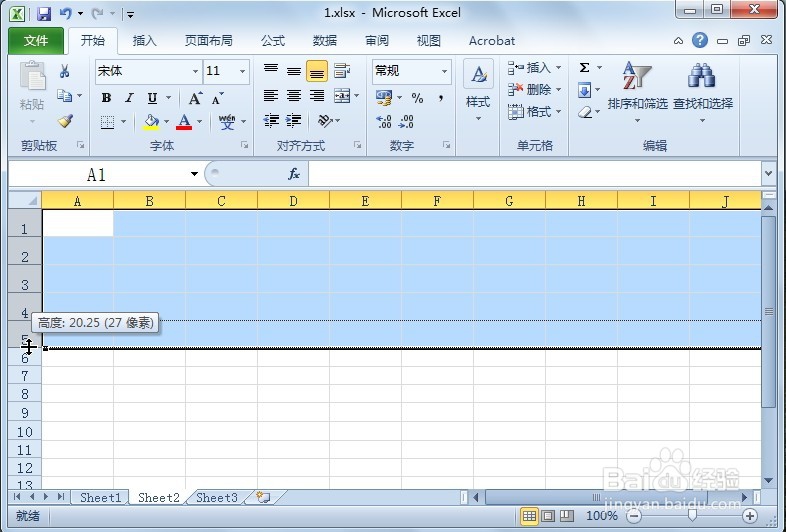
Task: Decrease indent
Action: tap(271, 120)
